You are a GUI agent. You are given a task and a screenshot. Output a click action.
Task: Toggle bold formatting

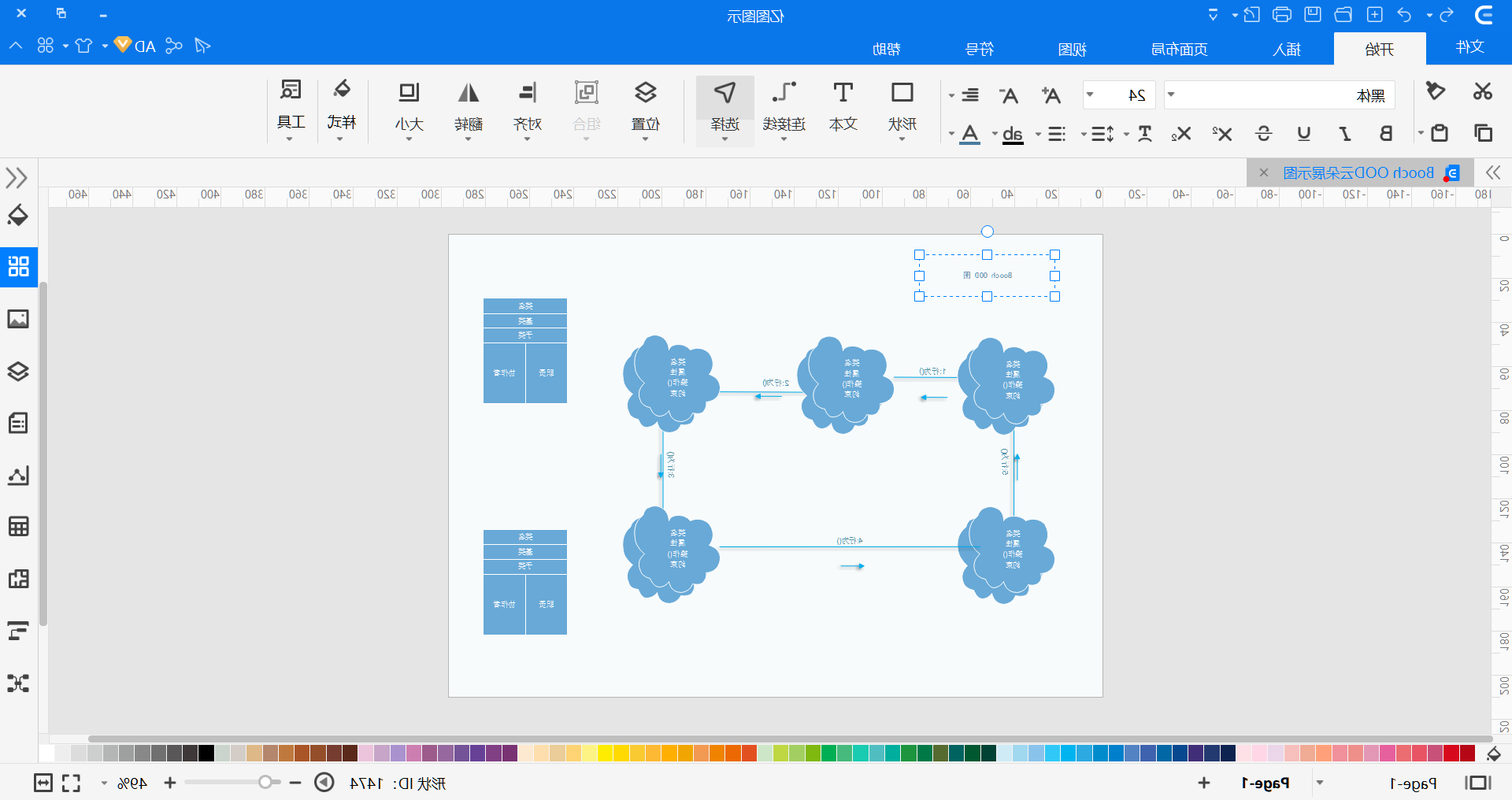tap(1386, 134)
